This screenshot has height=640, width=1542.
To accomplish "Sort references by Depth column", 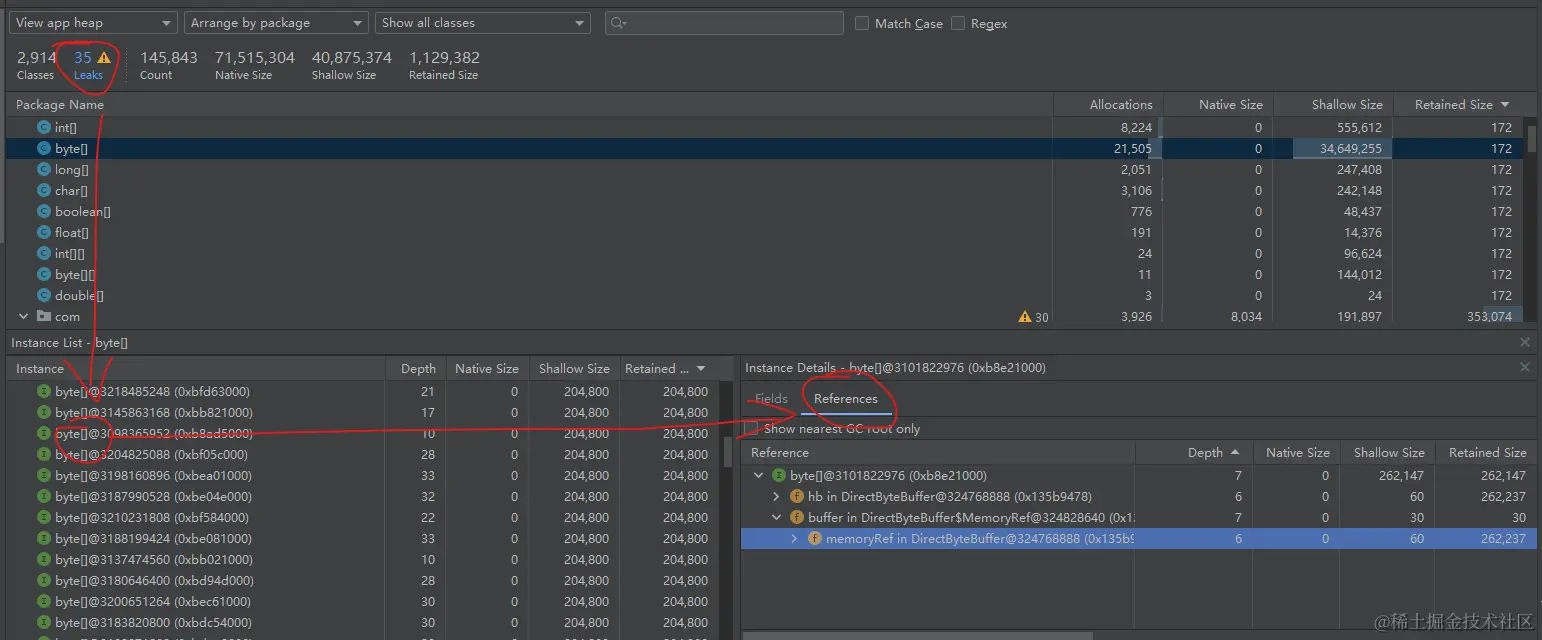I will point(1213,452).
